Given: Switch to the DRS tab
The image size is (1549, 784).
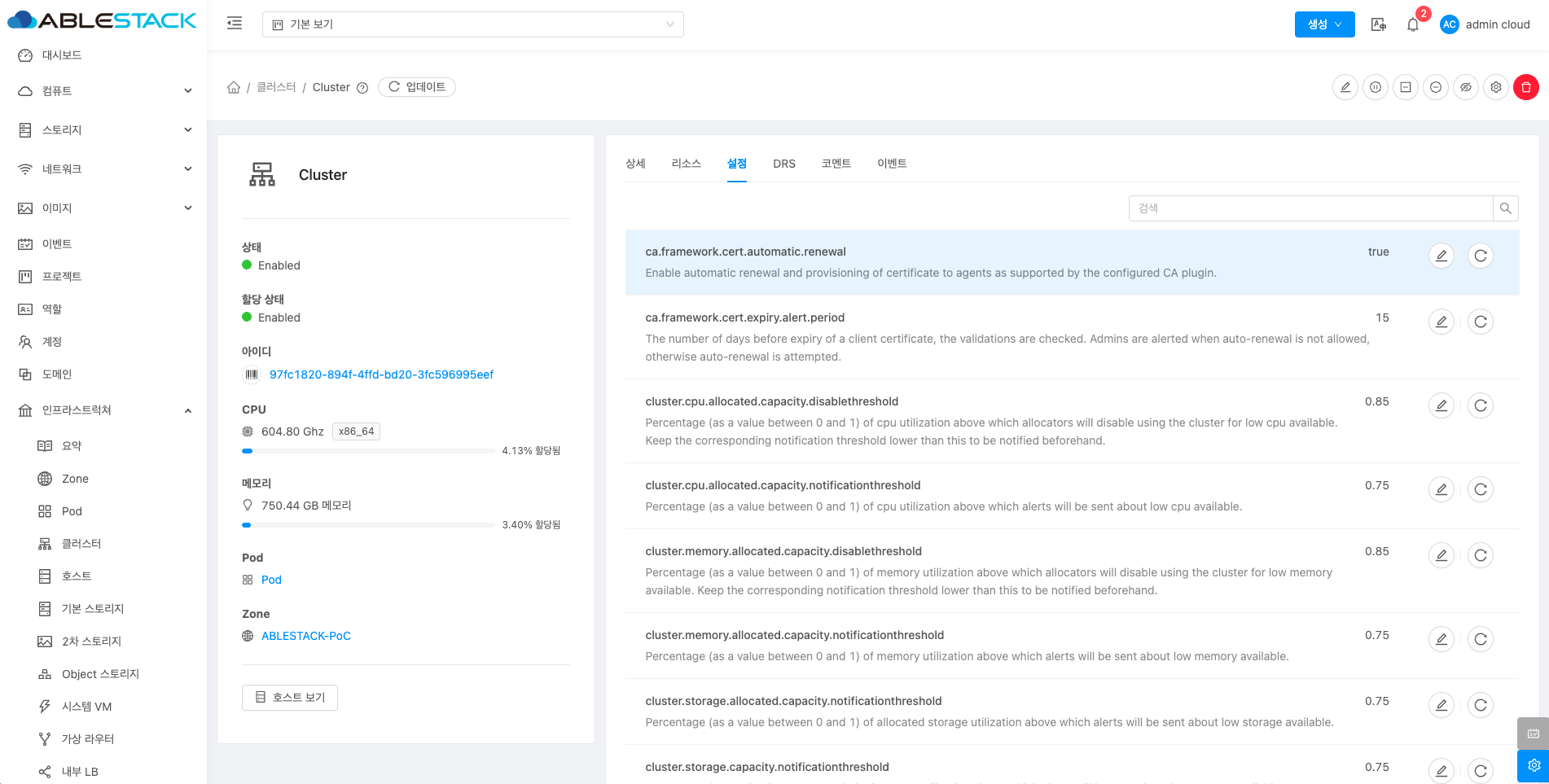Looking at the screenshot, I should (x=783, y=164).
